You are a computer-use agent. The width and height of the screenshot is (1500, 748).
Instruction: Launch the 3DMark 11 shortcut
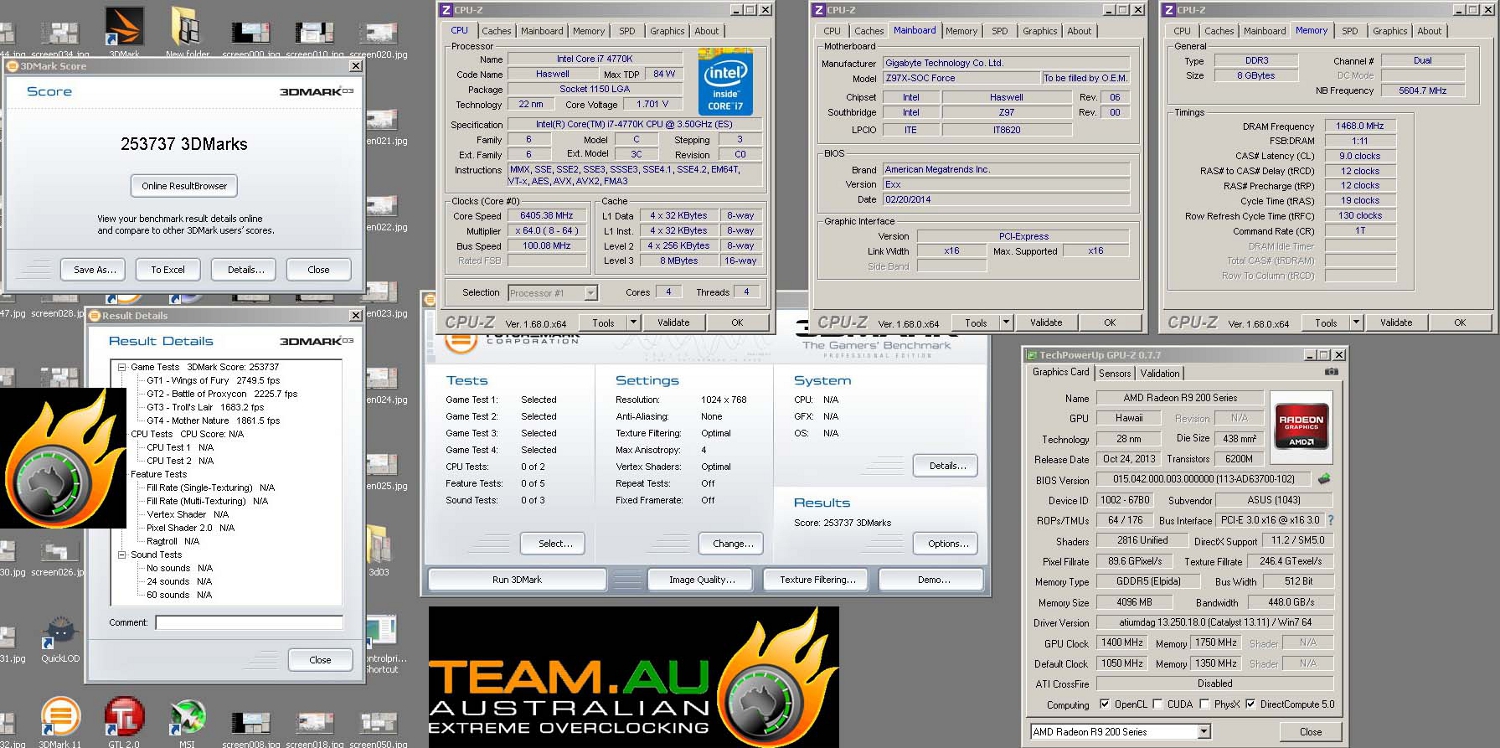(x=60, y=723)
